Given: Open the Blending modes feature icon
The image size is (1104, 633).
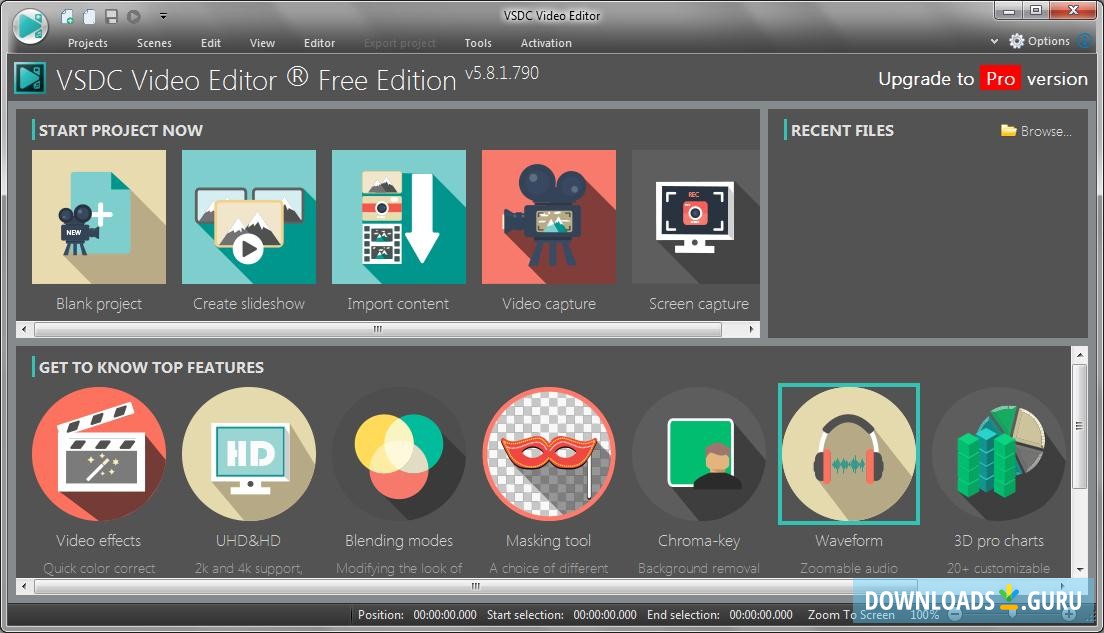Looking at the screenshot, I should [x=399, y=454].
